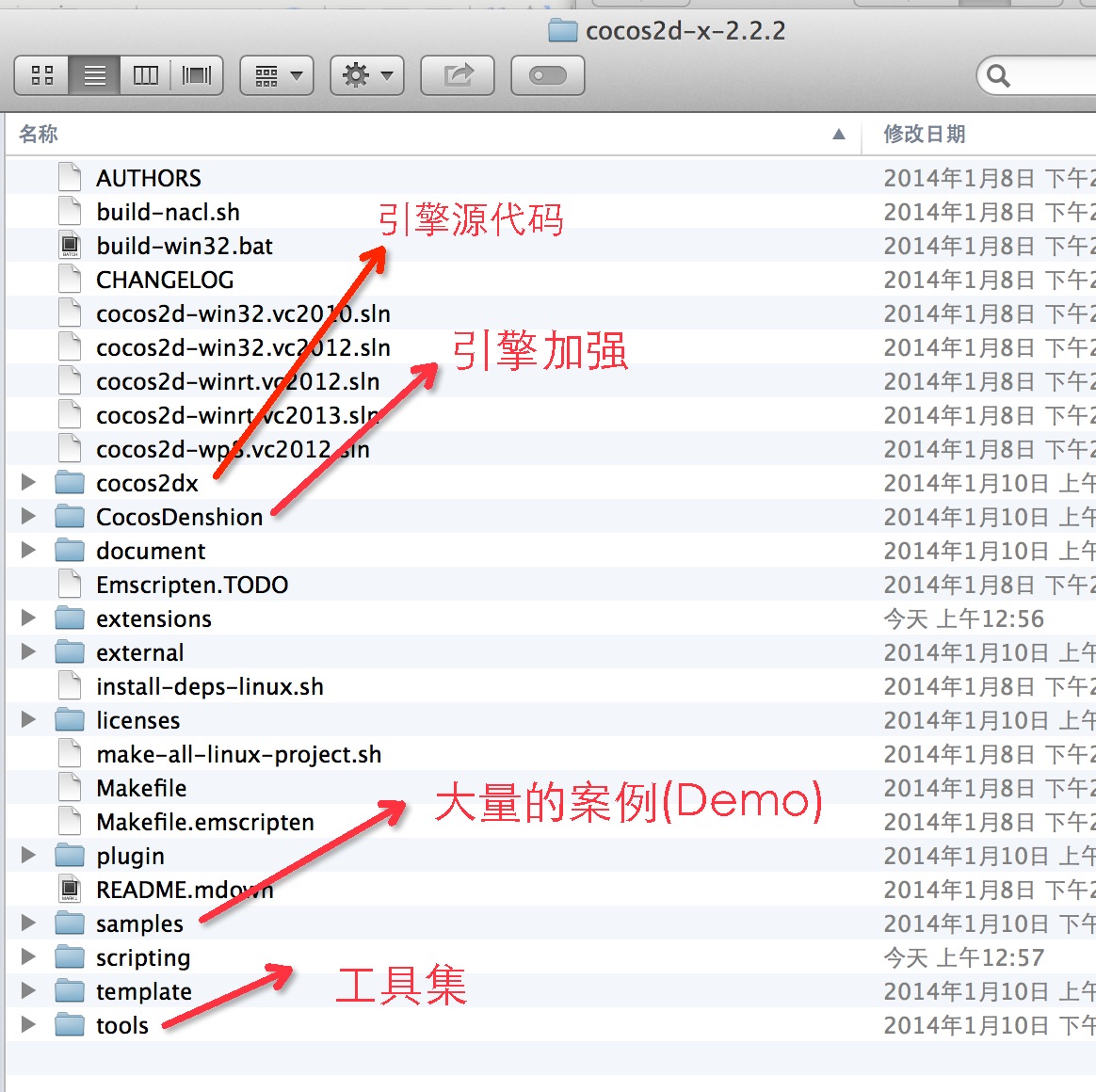
Task: Select the cocos2d-win32.vc2012.sln file name
Action: pyautogui.click(x=243, y=347)
